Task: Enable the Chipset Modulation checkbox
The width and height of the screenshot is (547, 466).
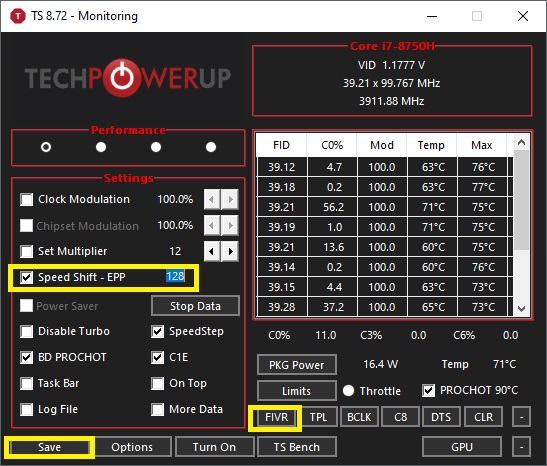Action: pyautogui.click(x=27, y=226)
